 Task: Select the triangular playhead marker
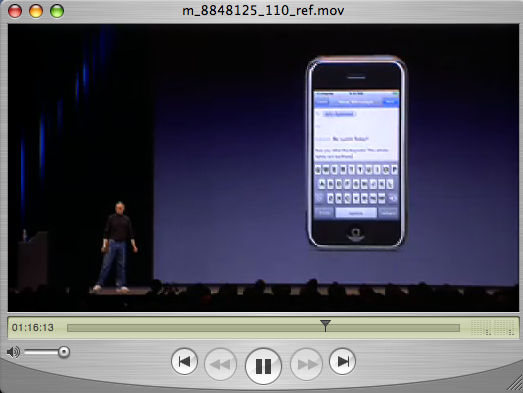[x=325, y=325]
